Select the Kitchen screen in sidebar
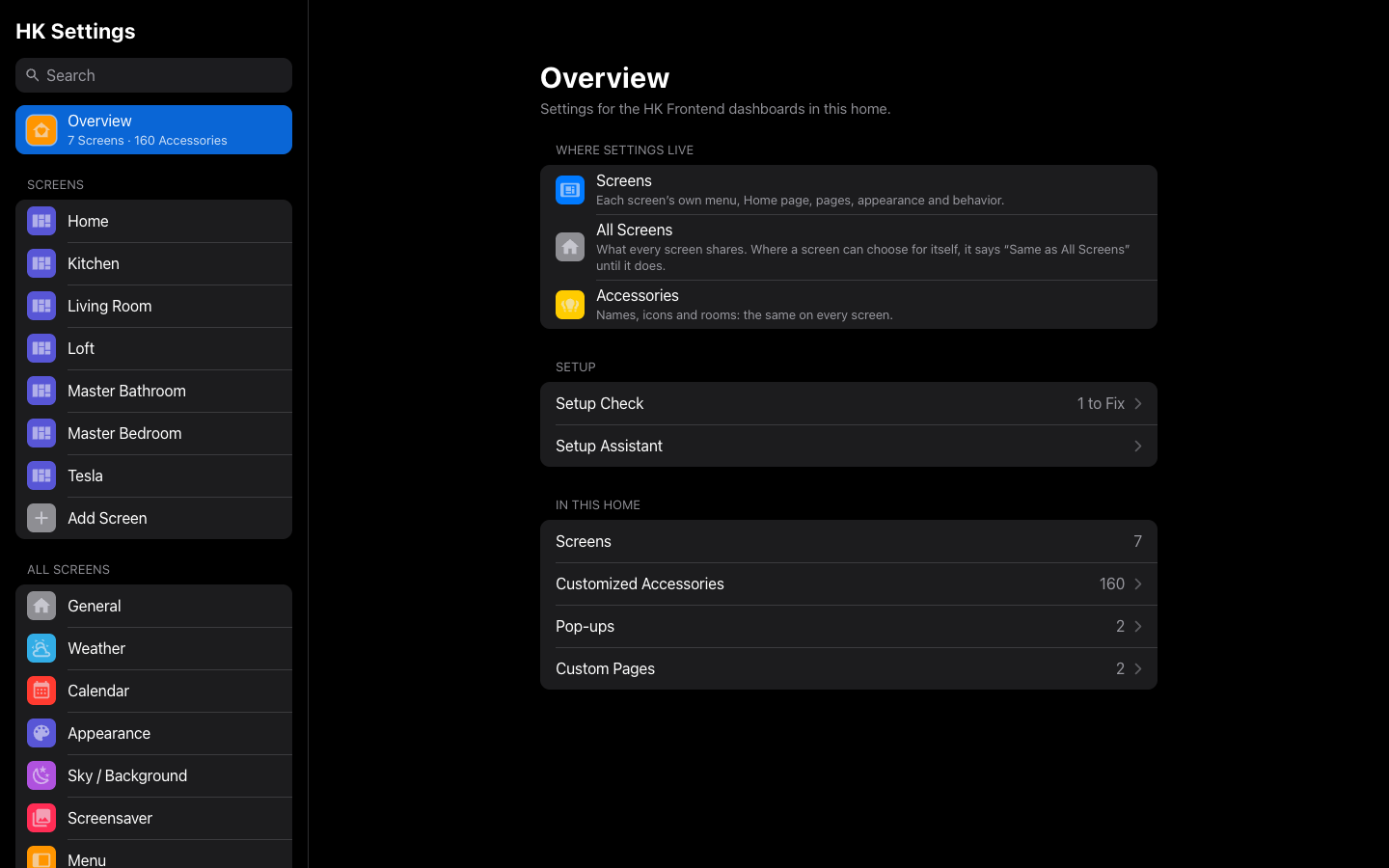1389x868 pixels. point(153,263)
